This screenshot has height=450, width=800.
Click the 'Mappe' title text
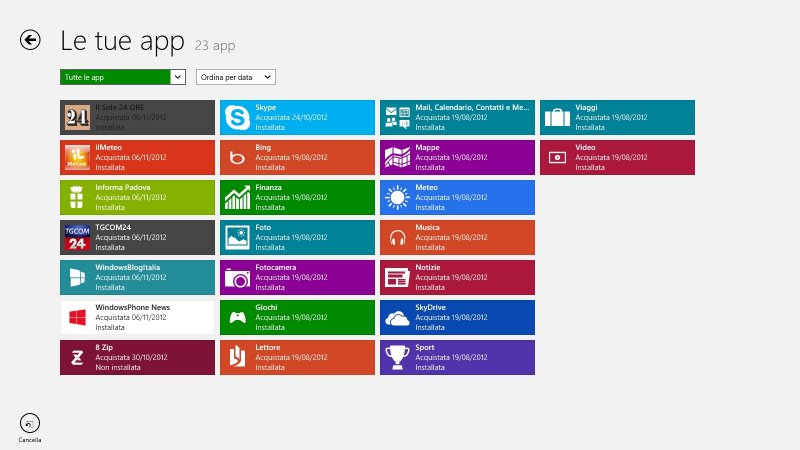pyautogui.click(x=427, y=147)
